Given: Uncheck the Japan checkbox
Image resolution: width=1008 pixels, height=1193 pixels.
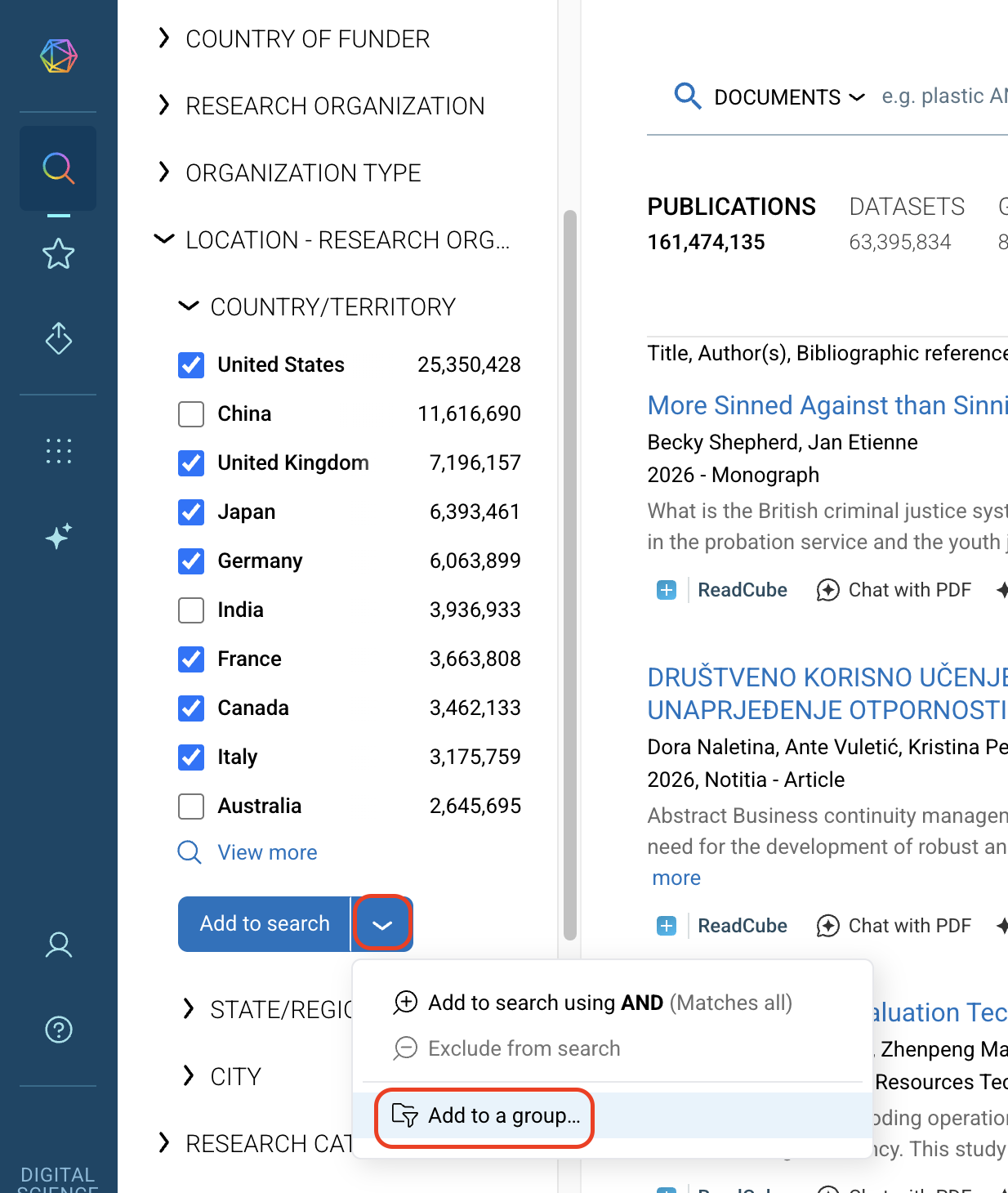Looking at the screenshot, I should coord(191,512).
